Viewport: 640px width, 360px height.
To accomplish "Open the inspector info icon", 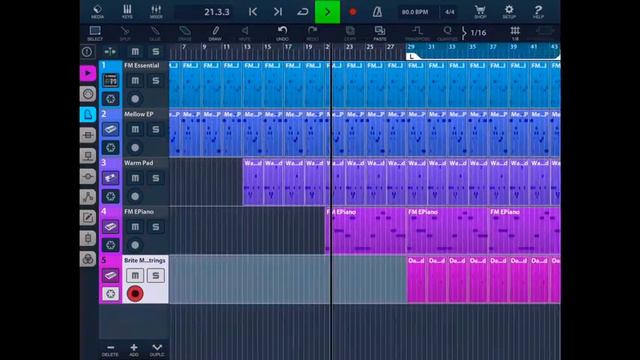I will (x=87, y=52).
